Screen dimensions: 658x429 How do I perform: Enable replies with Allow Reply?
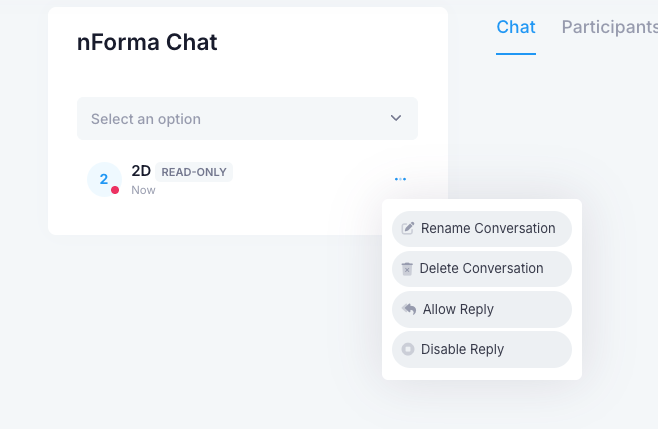(458, 309)
